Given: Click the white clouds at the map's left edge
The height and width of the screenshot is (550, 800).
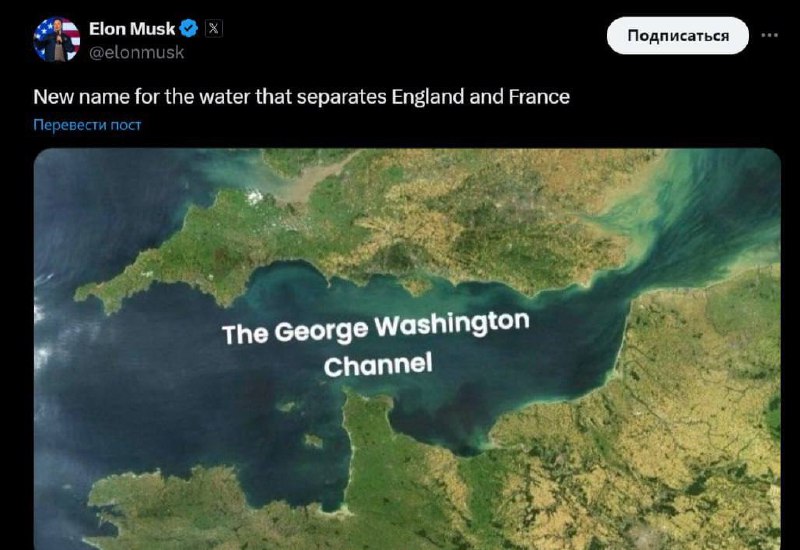Looking at the screenshot, I should [x=43, y=332].
